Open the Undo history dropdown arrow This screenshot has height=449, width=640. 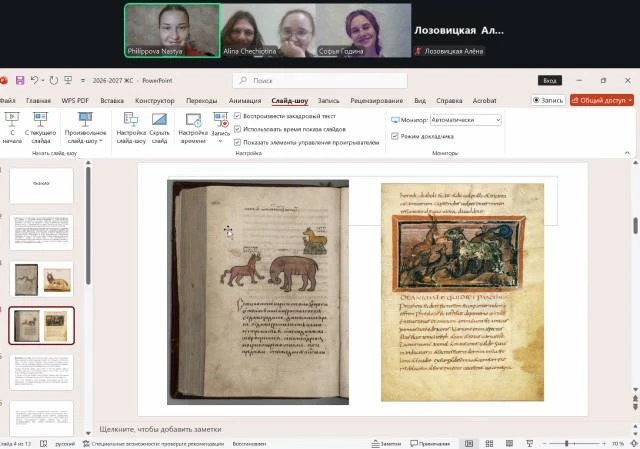(43, 81)
